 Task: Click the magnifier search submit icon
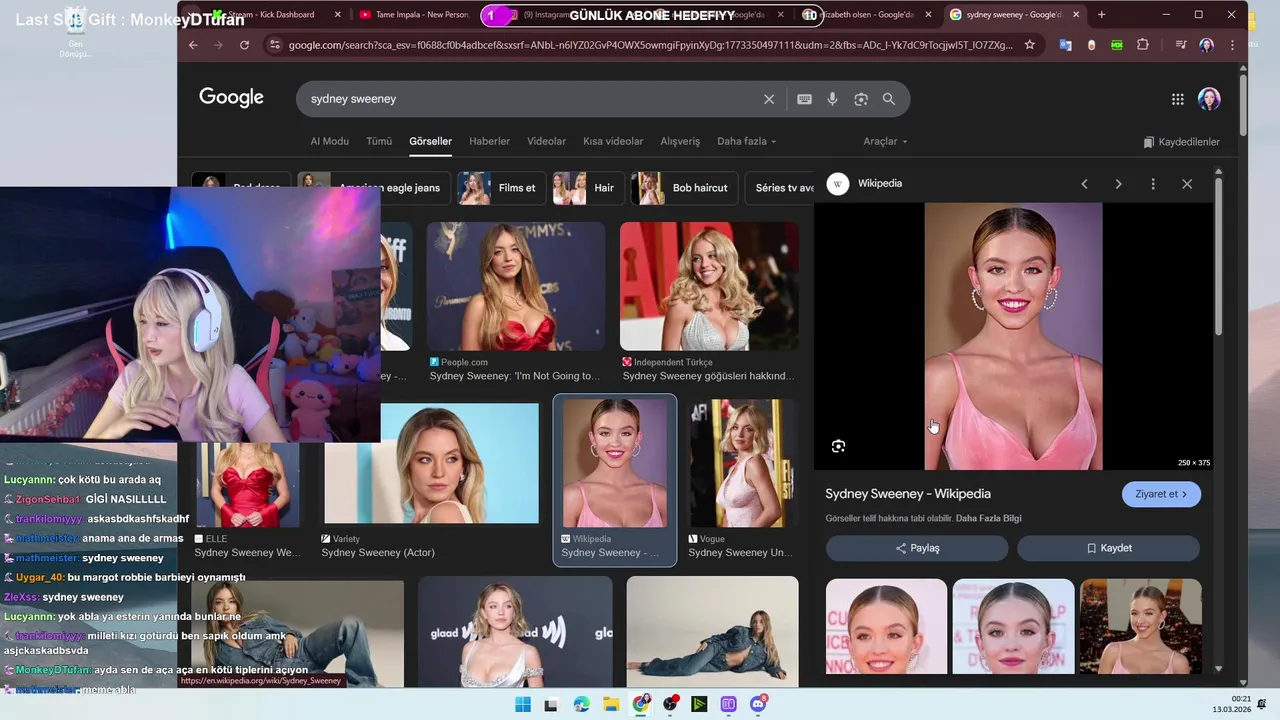[x=889, y=99]
